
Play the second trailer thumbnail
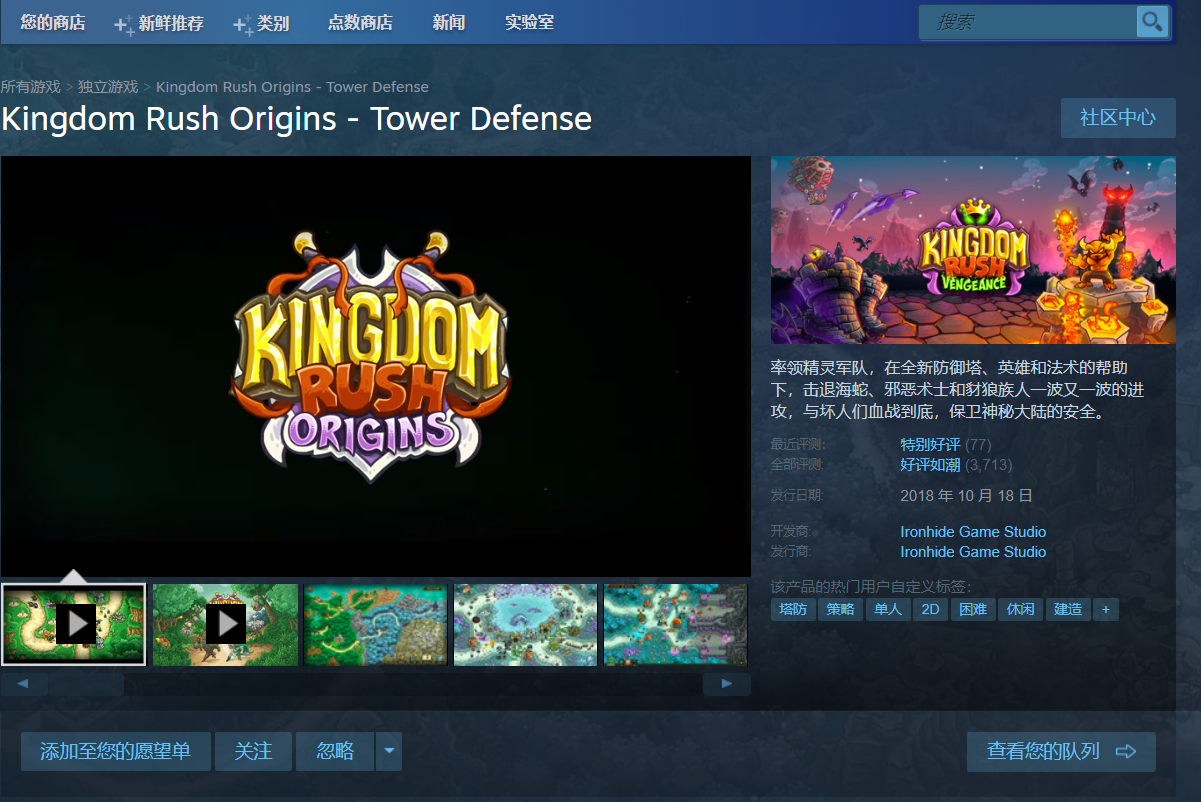[225, 625]
